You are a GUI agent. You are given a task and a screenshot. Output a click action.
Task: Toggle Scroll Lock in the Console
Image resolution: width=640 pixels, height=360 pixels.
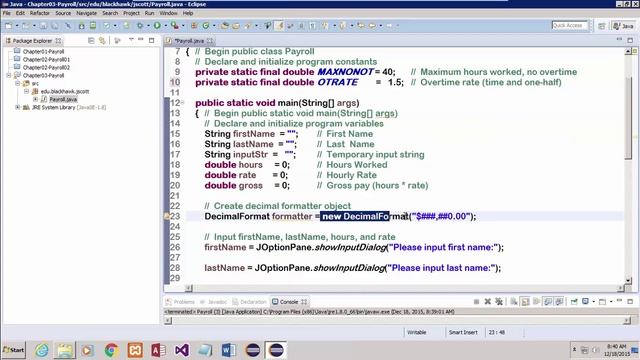[525, 302]
